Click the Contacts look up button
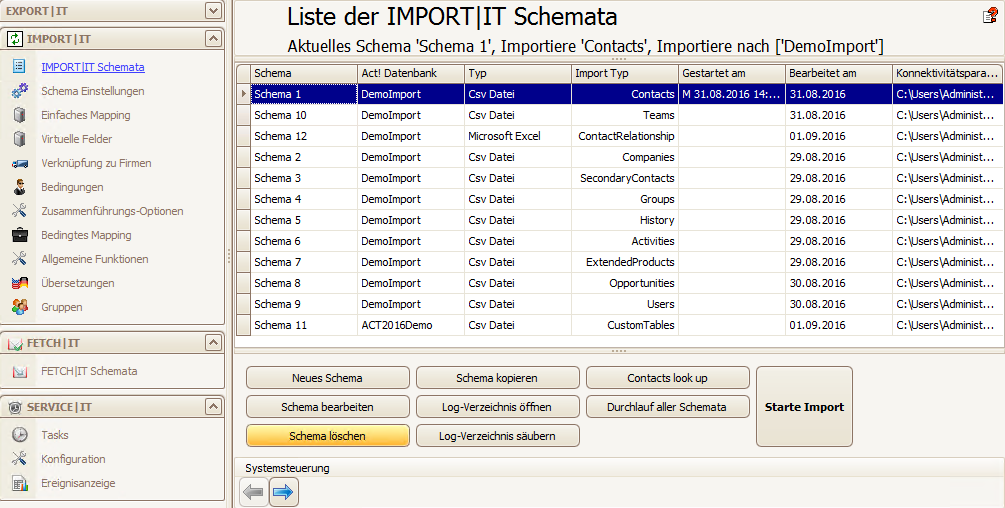Screen dimensions: 1005x508 click(x=667, y=378)
